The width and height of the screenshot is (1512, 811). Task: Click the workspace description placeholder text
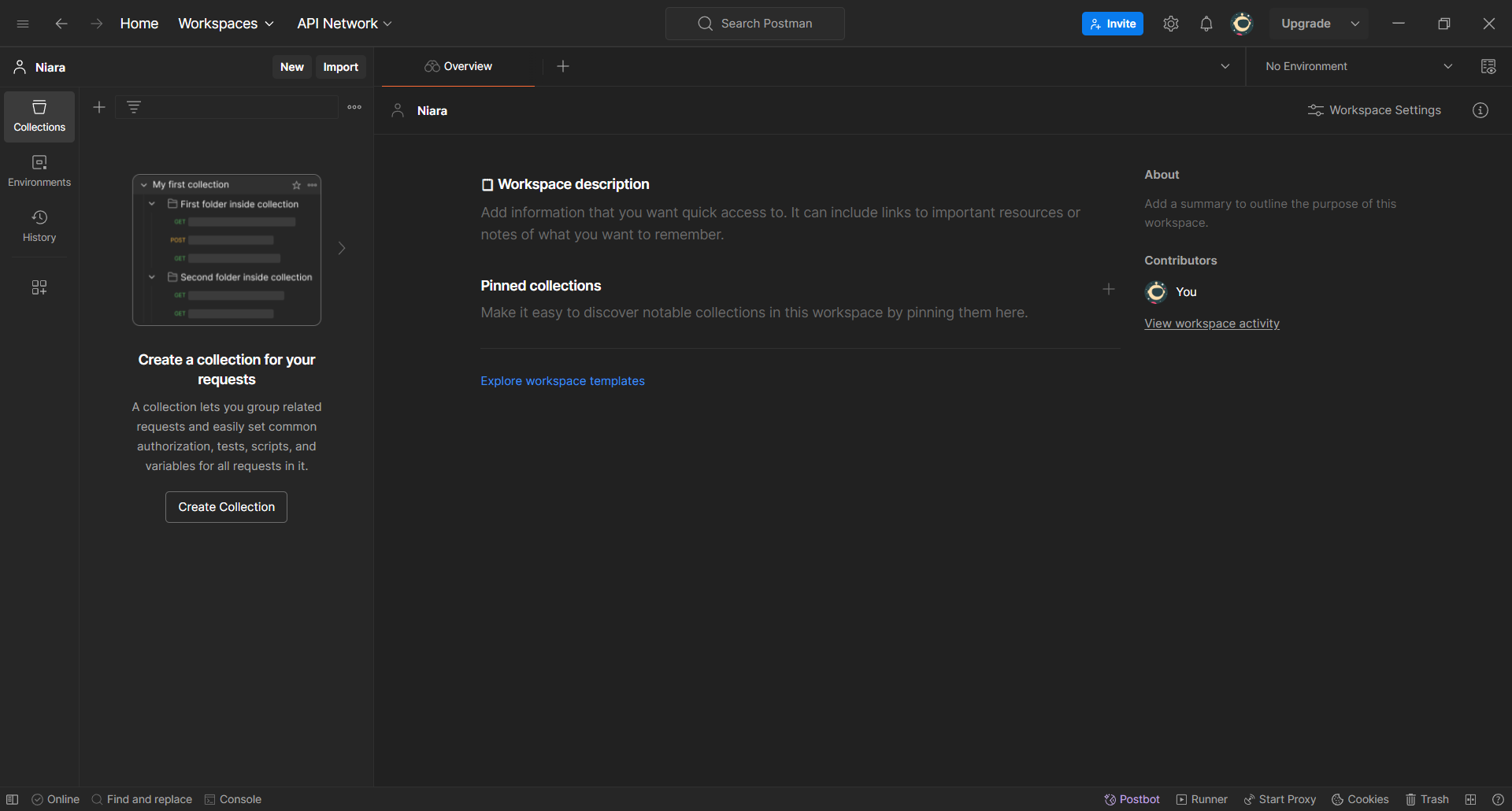click(x=780, y=224)
